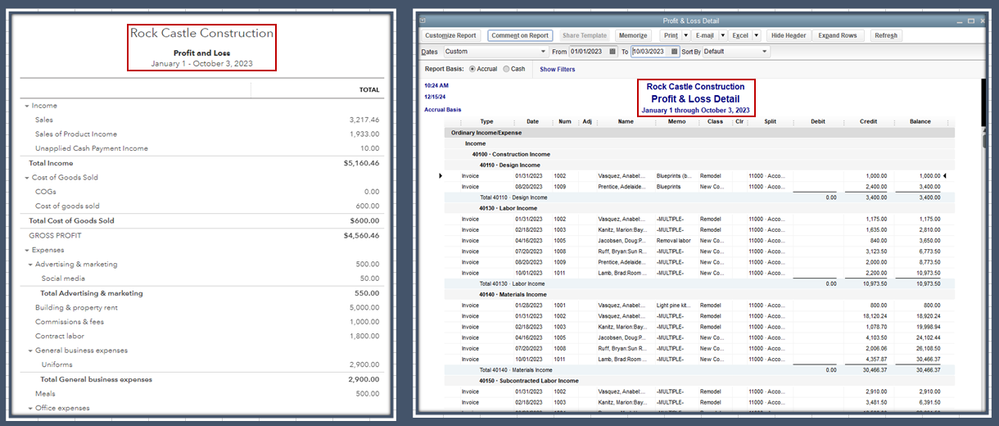Screen dimensions: 999x426
Task: Click the Comment on Report button
Action: coord(521,36)
